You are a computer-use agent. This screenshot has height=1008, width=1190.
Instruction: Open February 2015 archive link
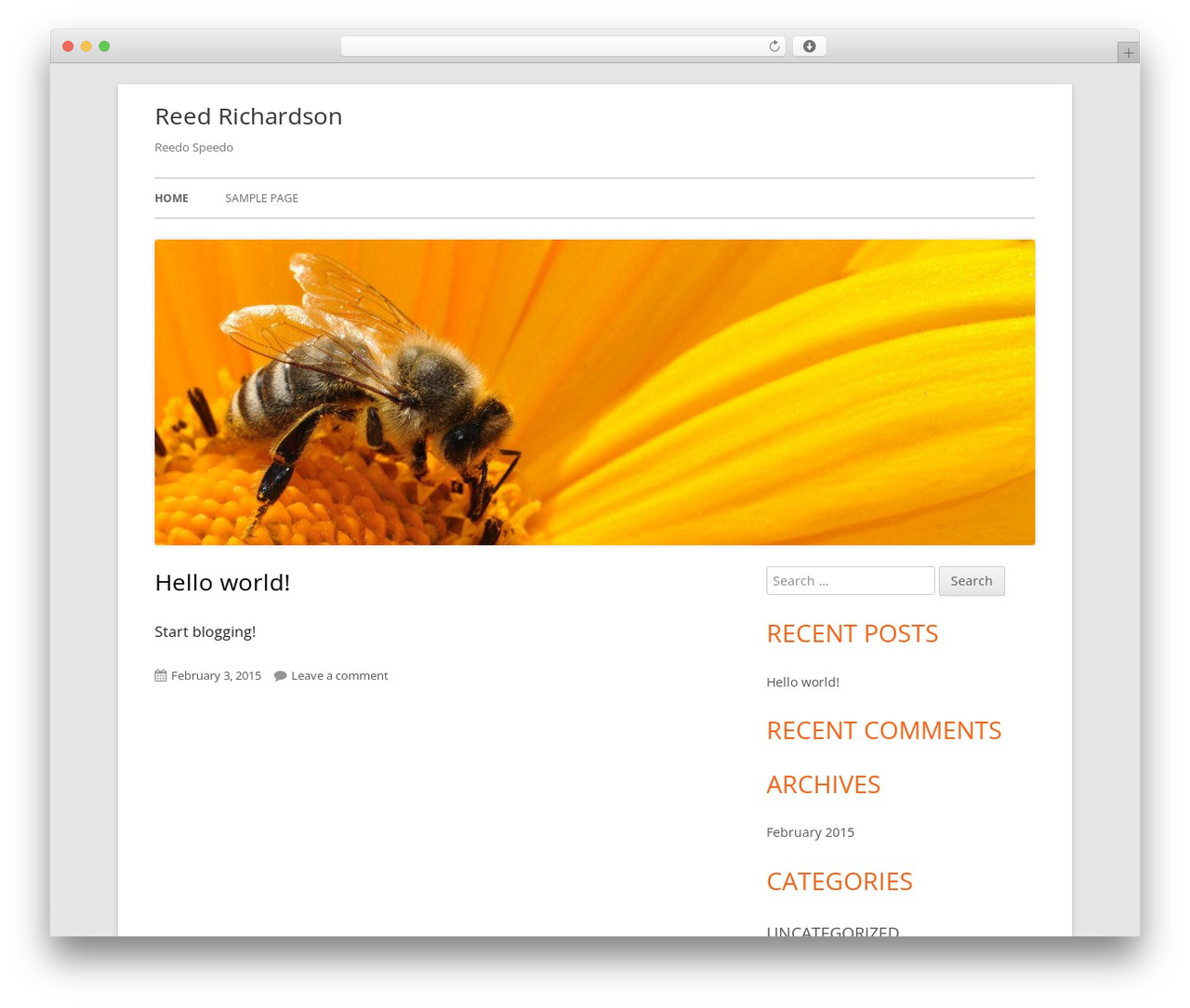[810, 832]
